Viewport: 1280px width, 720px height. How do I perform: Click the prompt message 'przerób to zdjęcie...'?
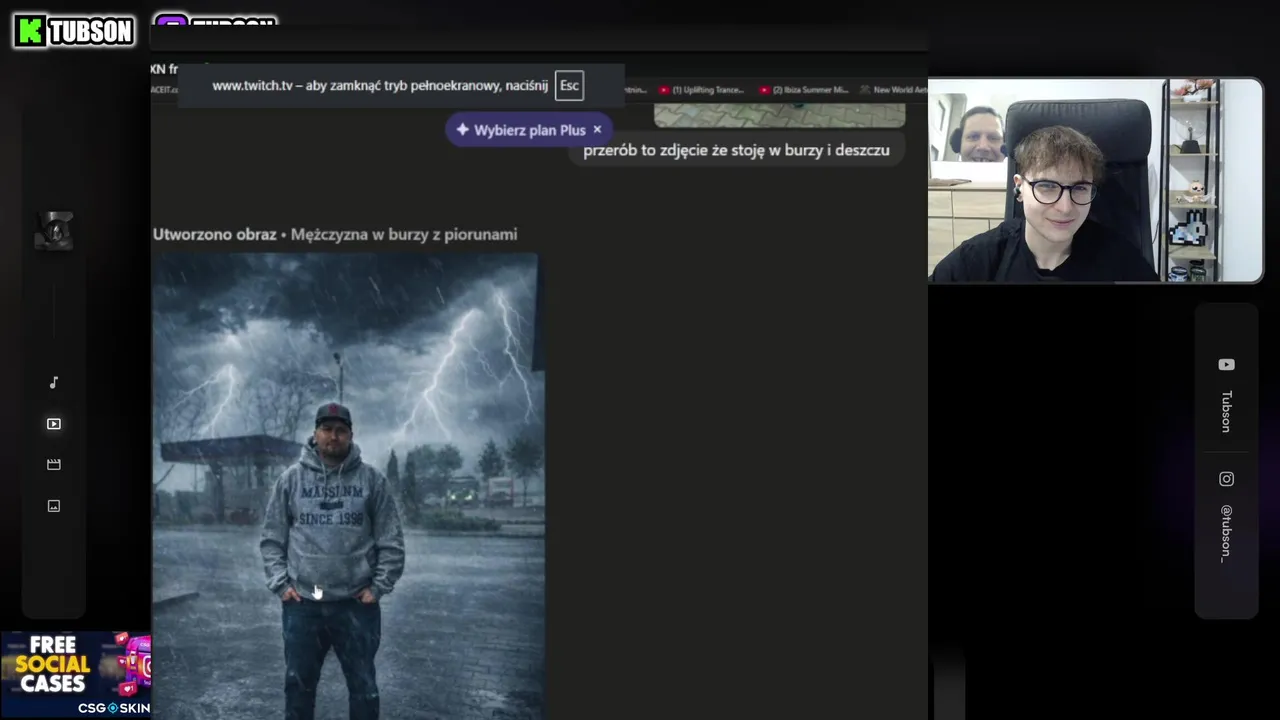tap(736, 150)
